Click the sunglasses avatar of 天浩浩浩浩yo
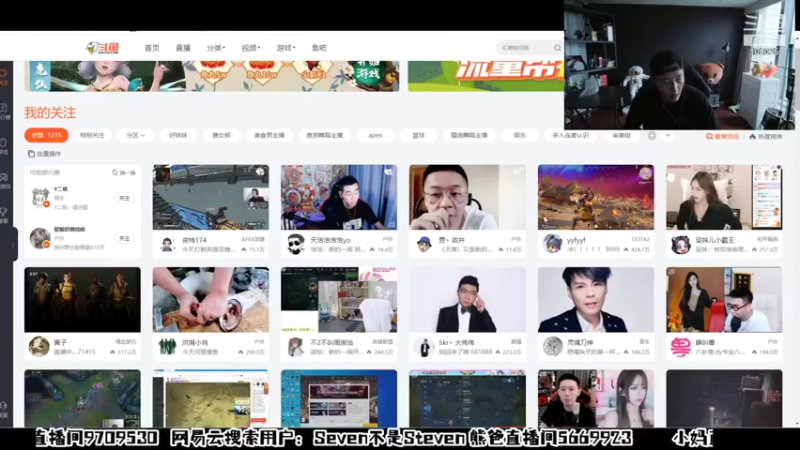Image resolution: width=800 pixels, height=450 pixels. (296, 244)
